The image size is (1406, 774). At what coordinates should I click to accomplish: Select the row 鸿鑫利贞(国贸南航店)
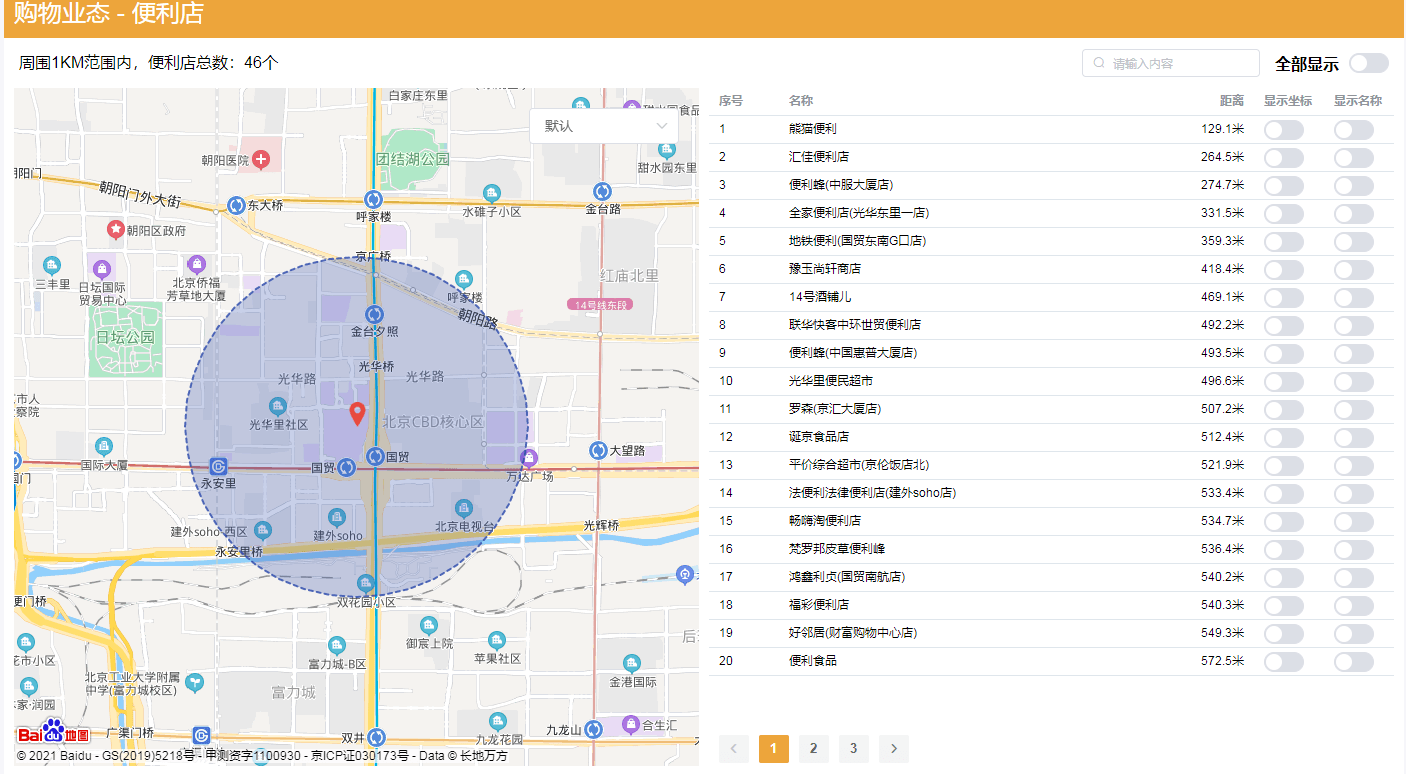point(1052,578)
